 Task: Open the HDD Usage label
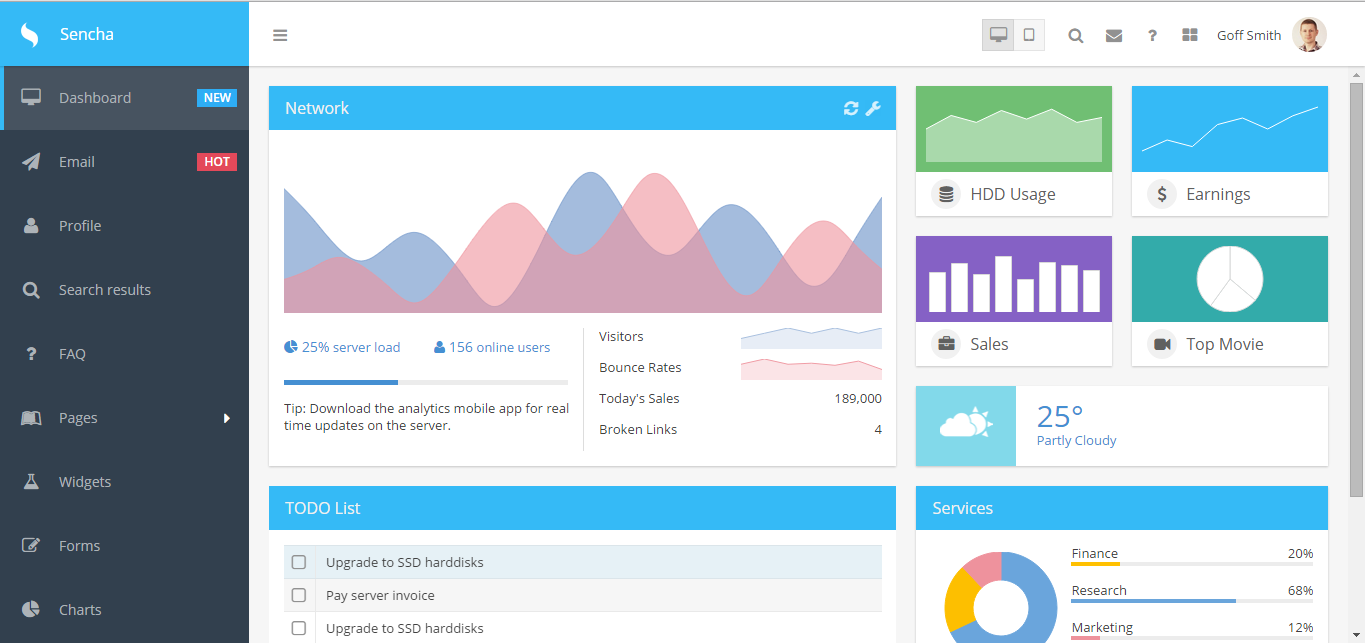1013,194
